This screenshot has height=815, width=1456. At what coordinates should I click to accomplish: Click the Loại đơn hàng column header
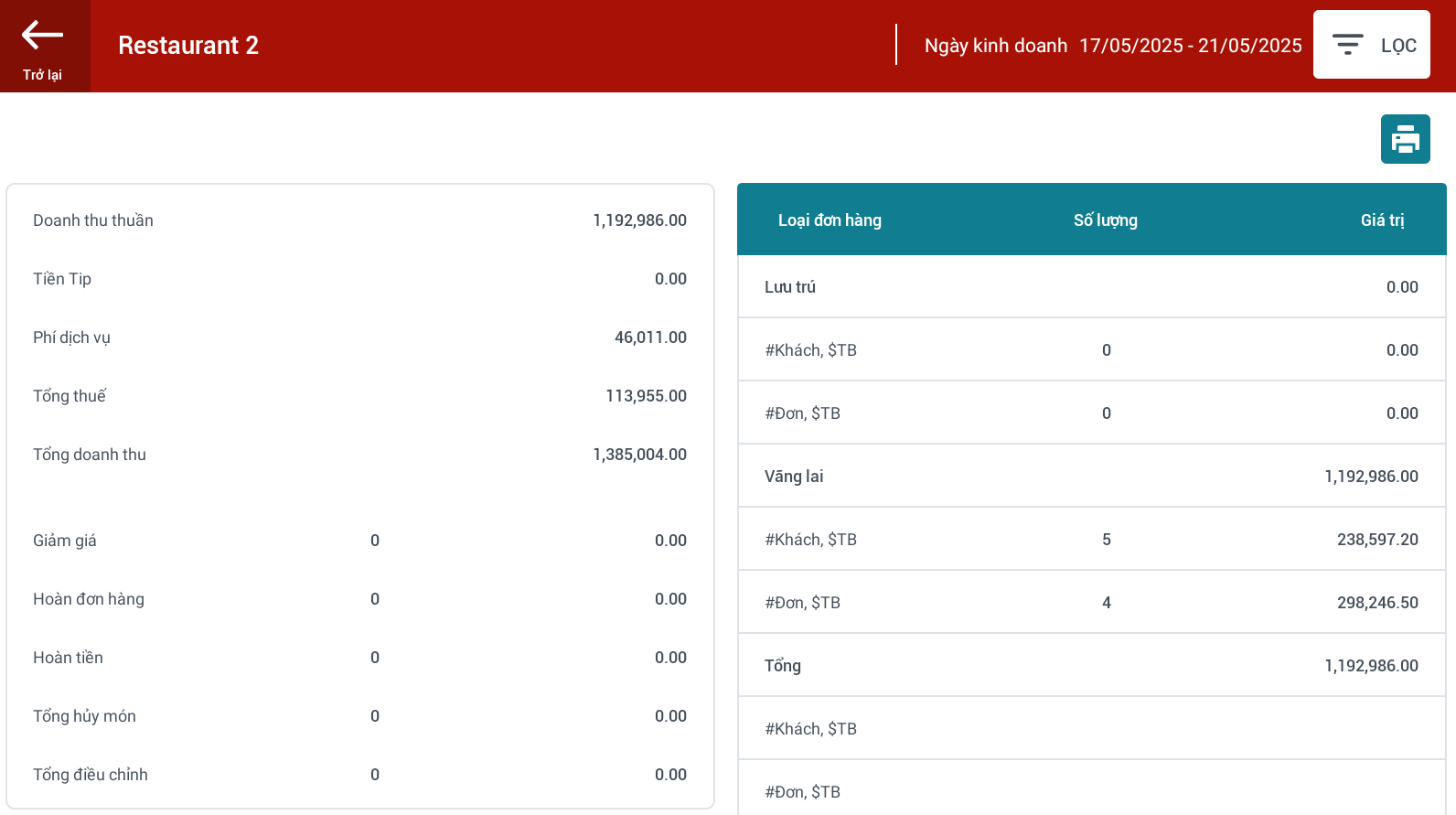click(x=830, y=220)
